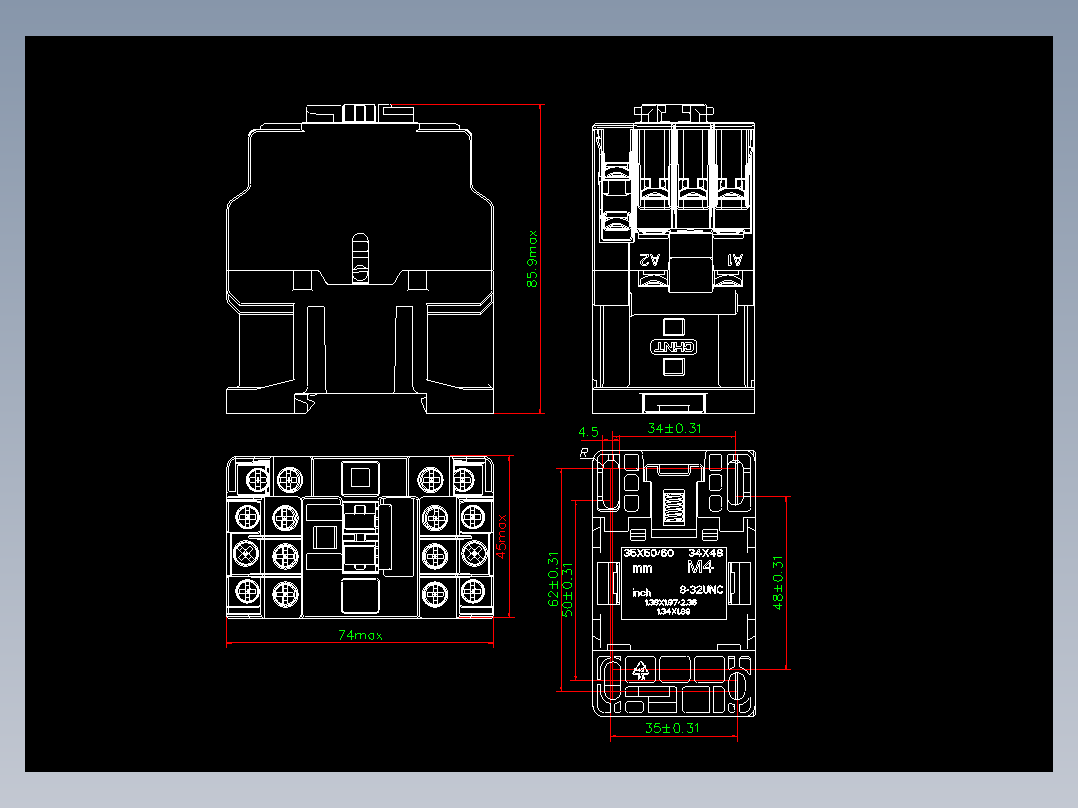Select the 50±0.31 vertical dimension text
Viewport: 1078px width, 808px height.
[x=567, y=590]
